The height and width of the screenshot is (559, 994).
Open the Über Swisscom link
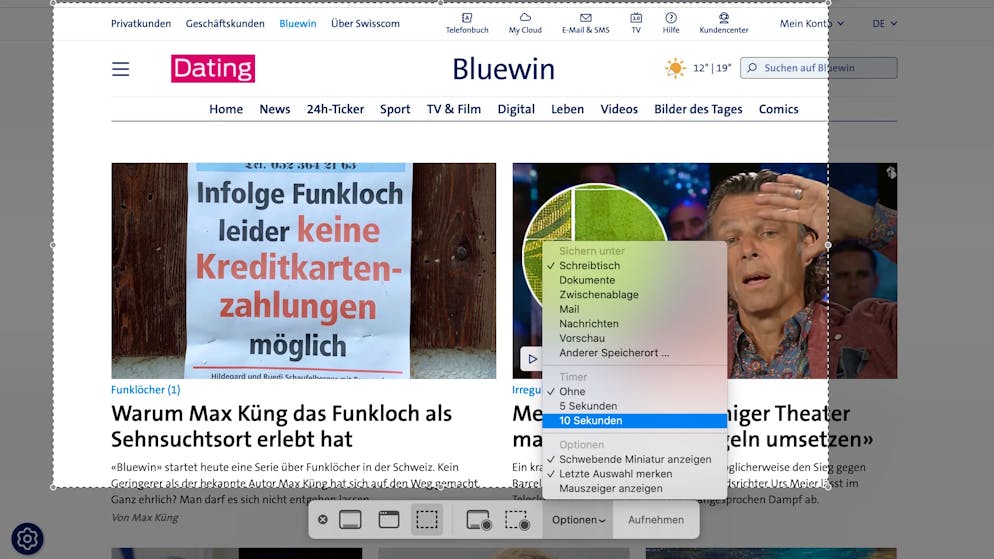coord(365,23)
